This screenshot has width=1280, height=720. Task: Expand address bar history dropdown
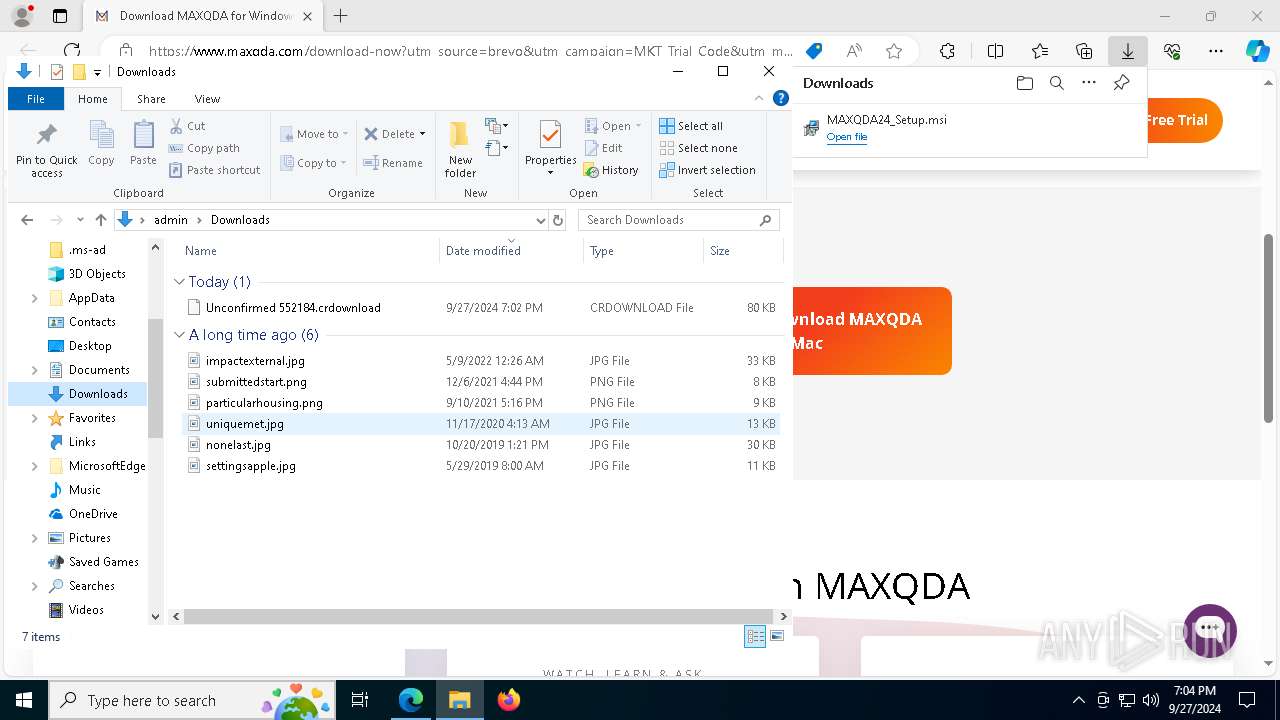pyautogui.click(x=541, y=220)
